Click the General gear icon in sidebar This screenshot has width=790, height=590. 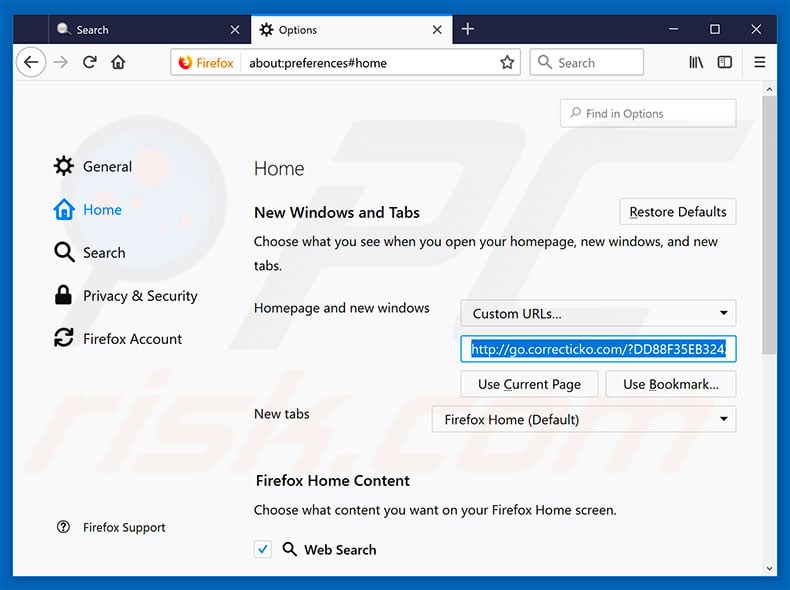click(63, 166)
